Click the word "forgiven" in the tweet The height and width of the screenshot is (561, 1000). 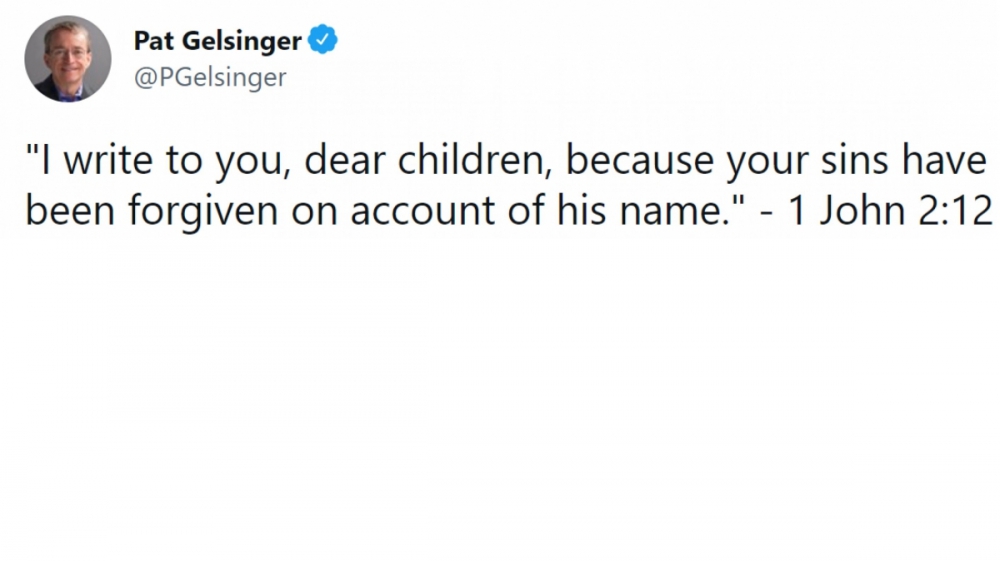point(203,210)
